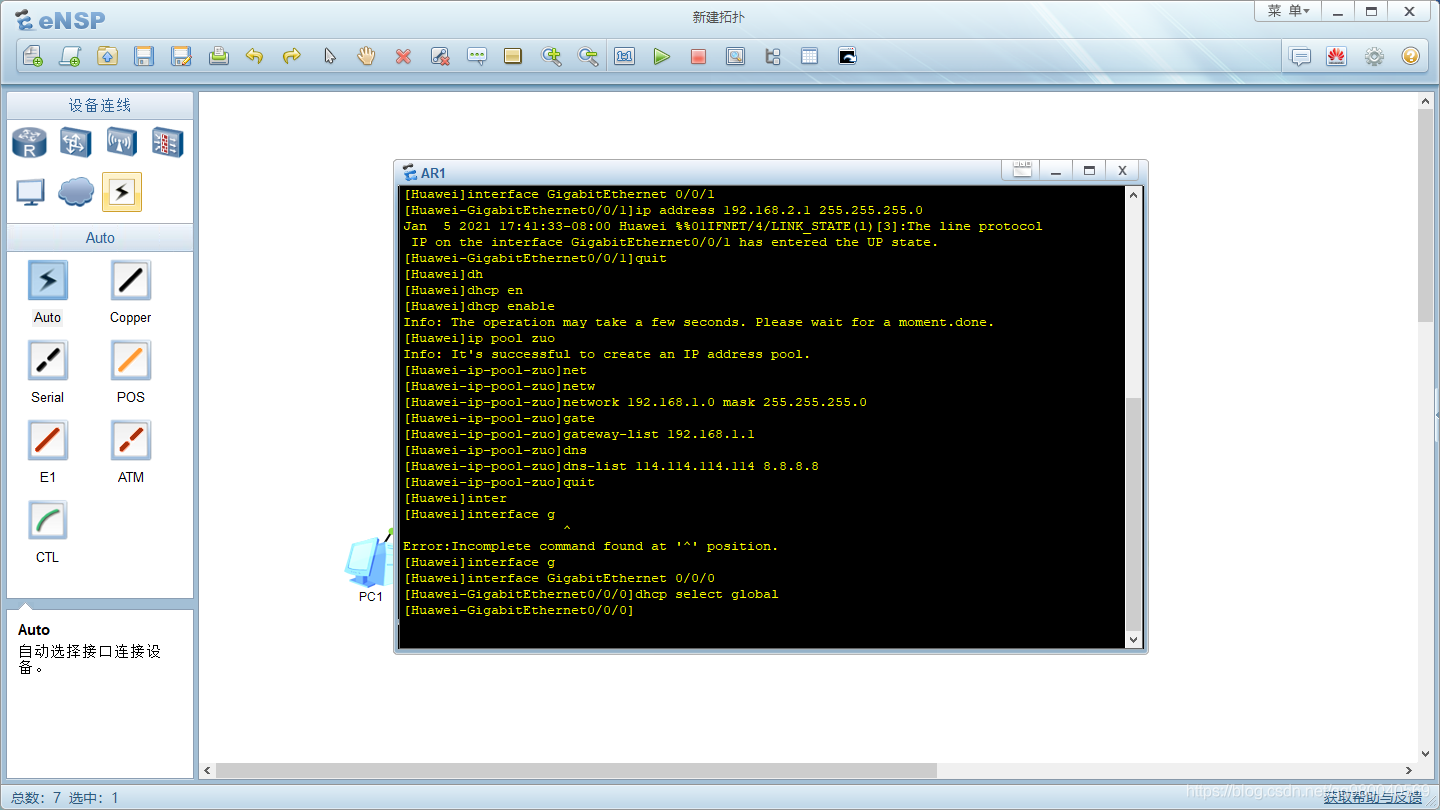
Task: Click the canvas vertical scrollbar thumb
Action: click(x=1426, y=215)
